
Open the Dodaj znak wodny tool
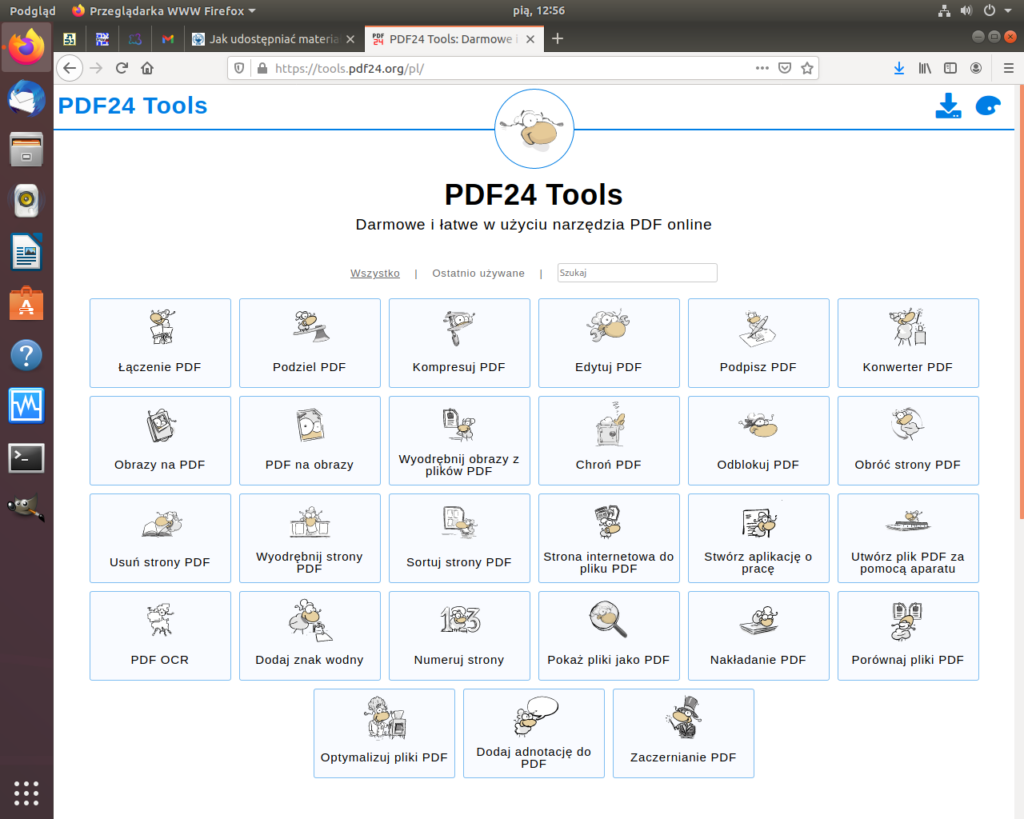pos(310,636)
